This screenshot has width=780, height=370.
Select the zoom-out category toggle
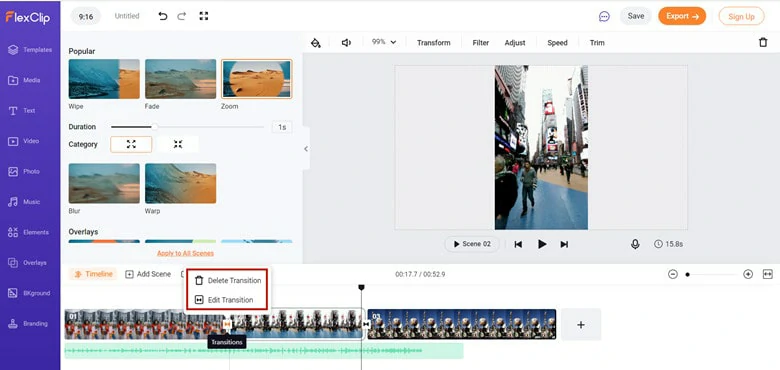tap(178, 144)
